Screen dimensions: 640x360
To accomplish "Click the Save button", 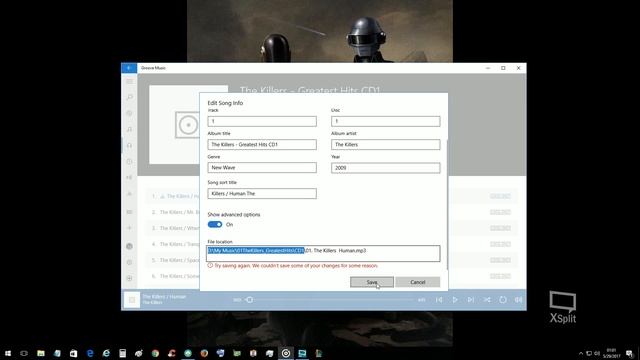I will pos(372,282).
